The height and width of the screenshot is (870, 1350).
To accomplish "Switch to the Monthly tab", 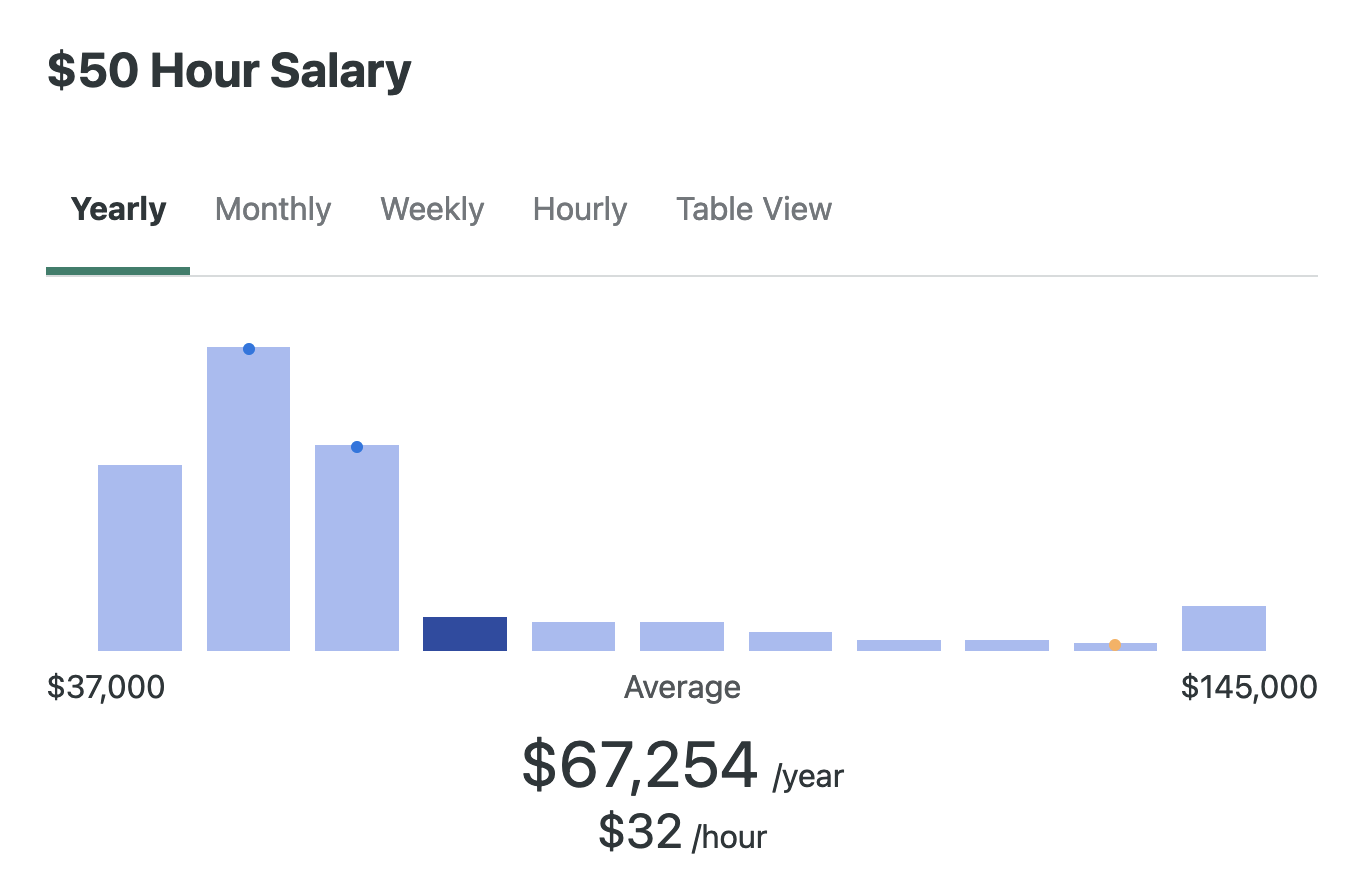I will click(x=272, y=209).
